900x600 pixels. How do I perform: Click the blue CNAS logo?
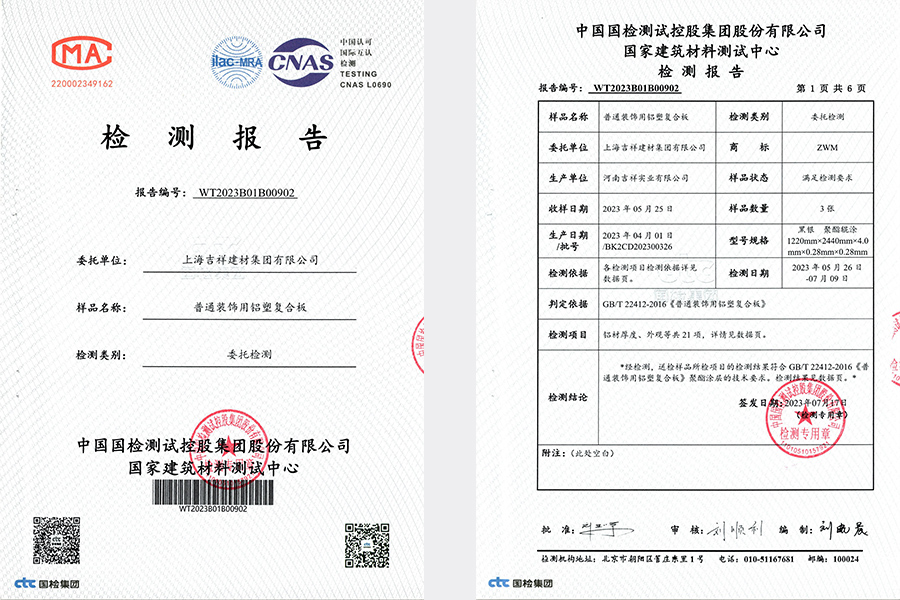click(x=302, y=58)
